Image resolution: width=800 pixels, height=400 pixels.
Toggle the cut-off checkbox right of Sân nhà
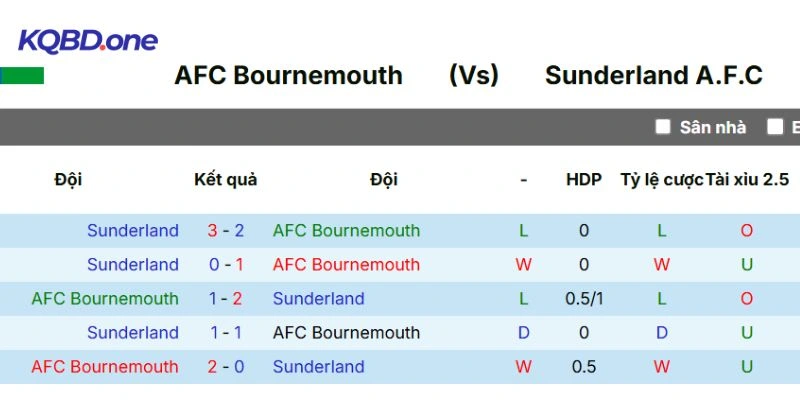[775, 127]
